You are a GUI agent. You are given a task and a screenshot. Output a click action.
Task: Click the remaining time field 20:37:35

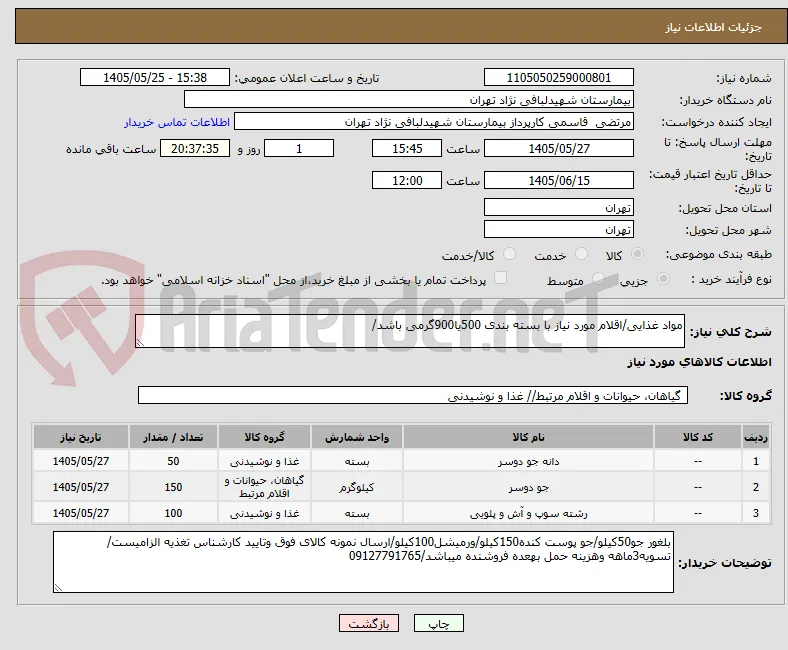point(195,148)
